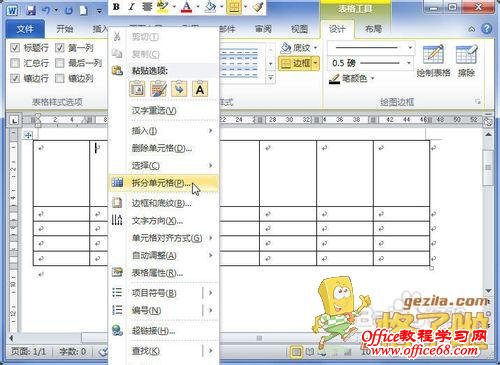The image size is (500, 365).
Task: Switch to the 审阅 ribbon tab
Action: (x=263, y=29)
